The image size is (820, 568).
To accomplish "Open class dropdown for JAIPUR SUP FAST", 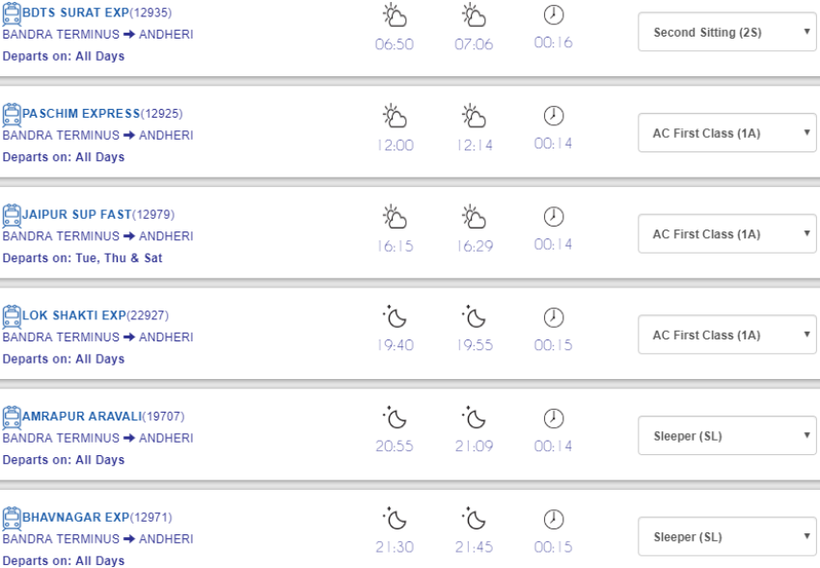I will pyautogui.click(x=727, y=234).
